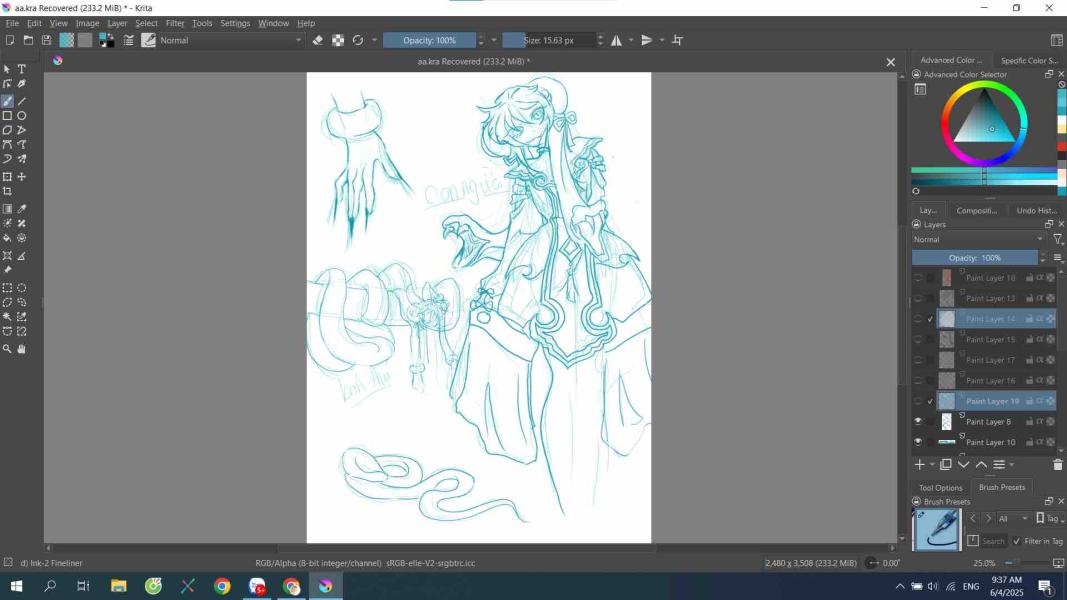The height and width of the screenshot is (600, 1067).
Task: Expand the brush preset All tag dropdown
Action: pos(1013,518)
